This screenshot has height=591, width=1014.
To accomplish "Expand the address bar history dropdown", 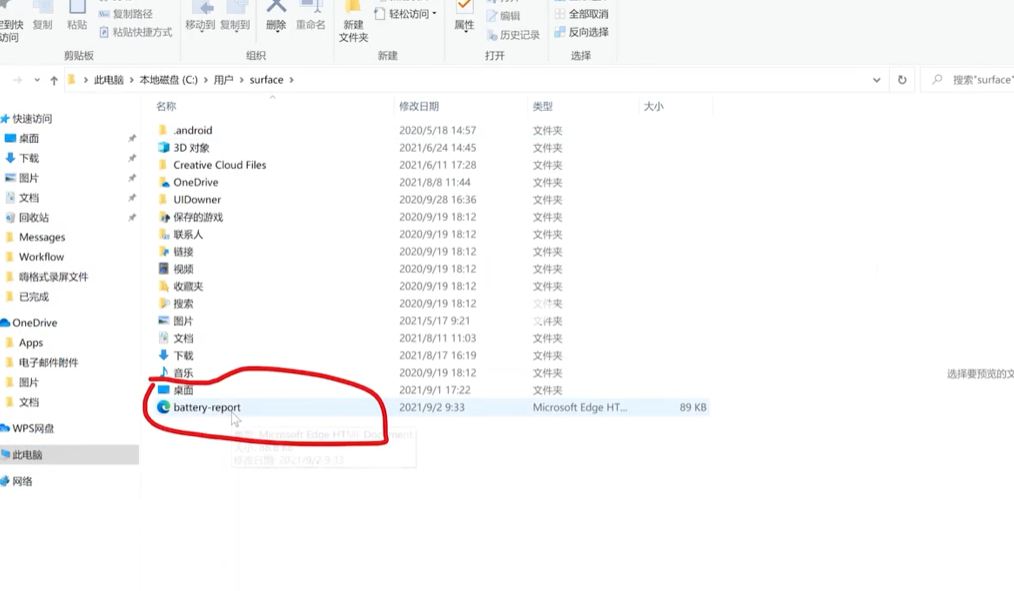I will (876, 80).
